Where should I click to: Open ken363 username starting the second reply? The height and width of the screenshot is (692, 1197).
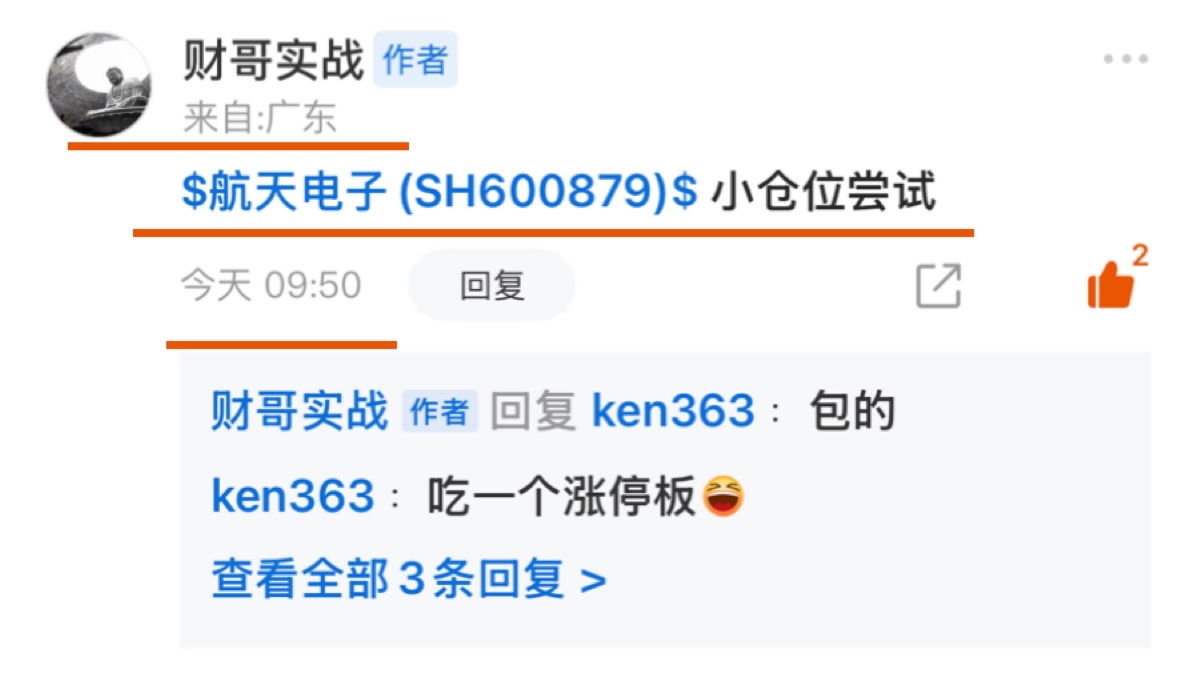pyautogui.click(x=292, y=496)
